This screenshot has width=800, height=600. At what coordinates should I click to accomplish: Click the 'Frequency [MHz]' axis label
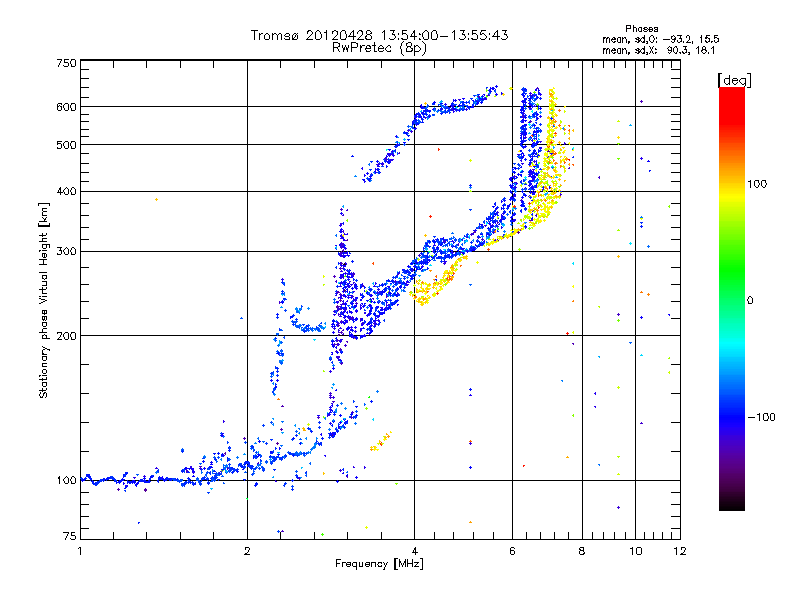[x=379, y=564]
